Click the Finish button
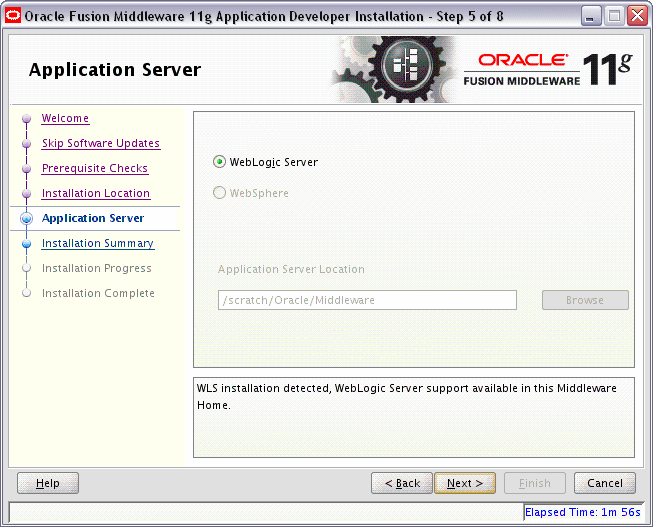Screen dimensions: 653x527 (535, 483)
